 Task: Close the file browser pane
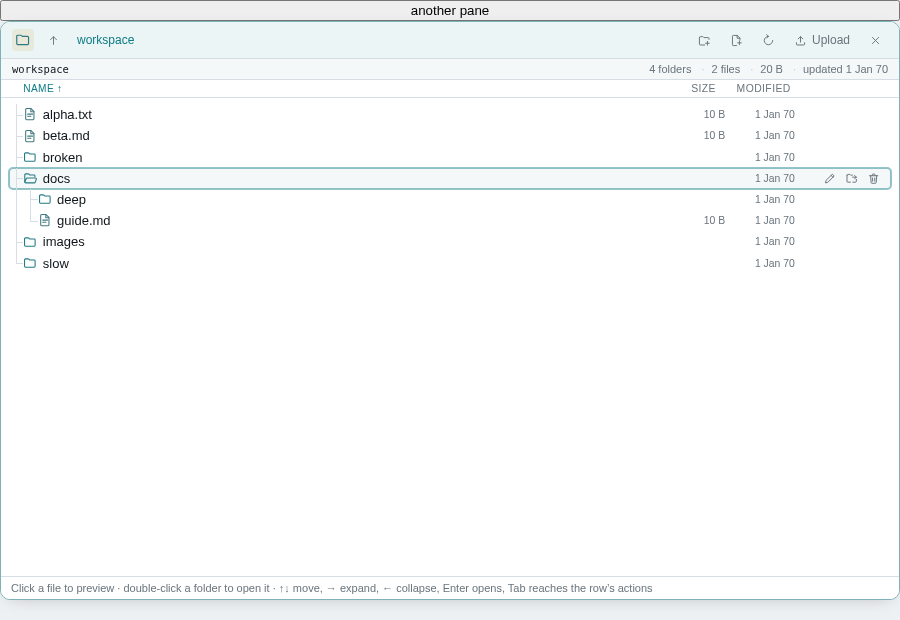tap(875, 40)
